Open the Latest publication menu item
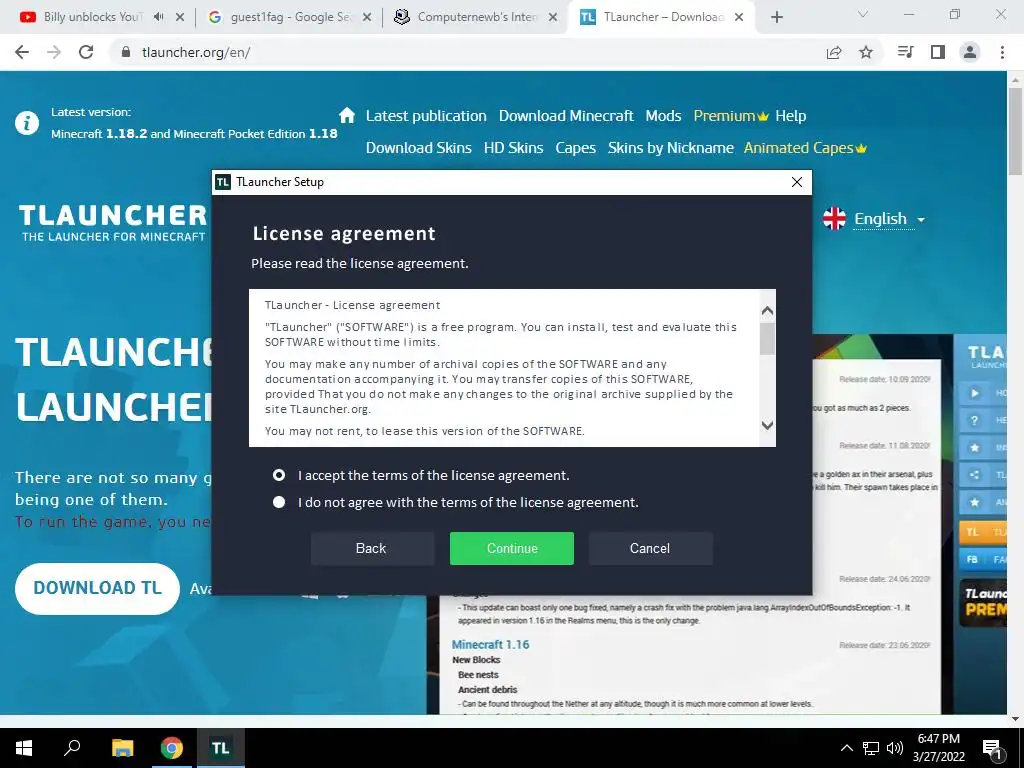 pyautogui.click(x=426, y=116)
